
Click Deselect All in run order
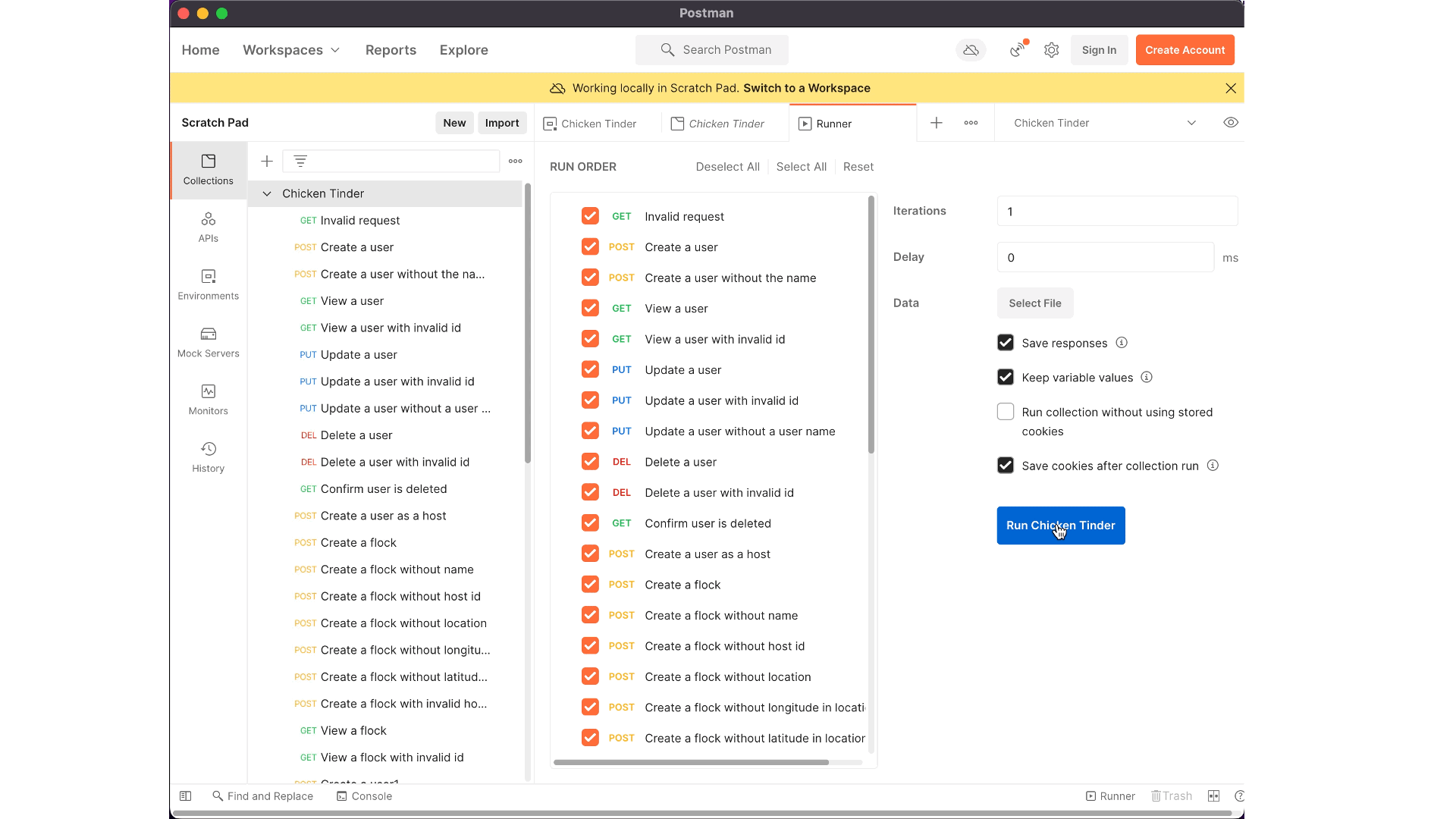pos(727,167)
